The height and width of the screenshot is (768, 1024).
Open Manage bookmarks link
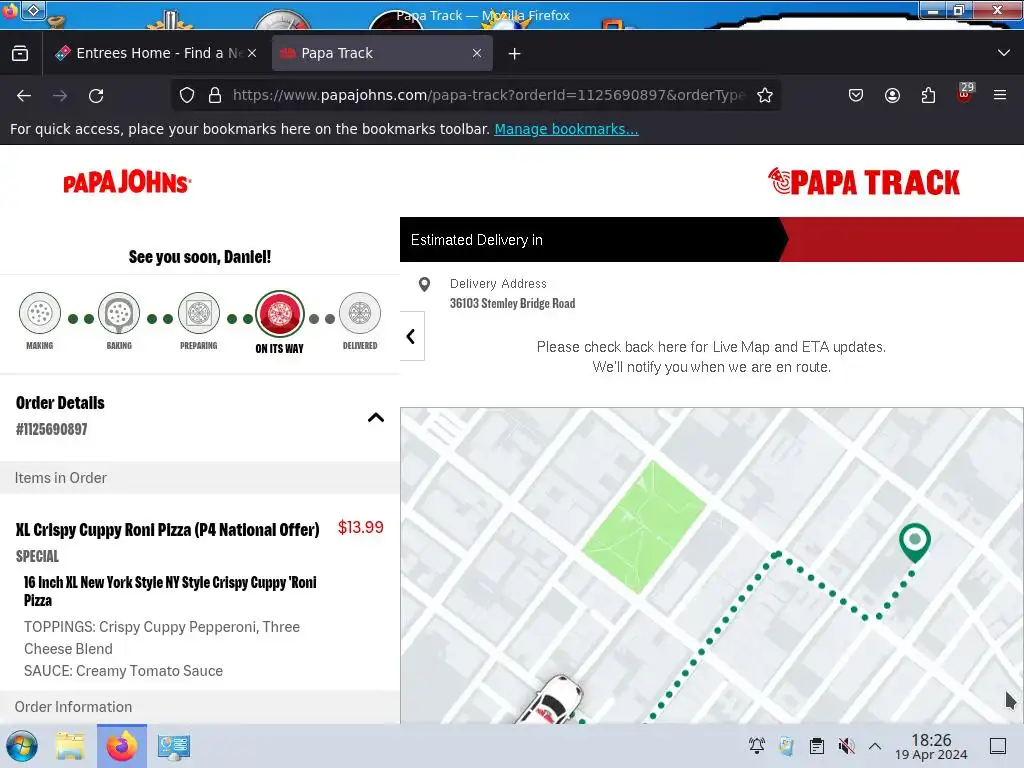[566, 129]
